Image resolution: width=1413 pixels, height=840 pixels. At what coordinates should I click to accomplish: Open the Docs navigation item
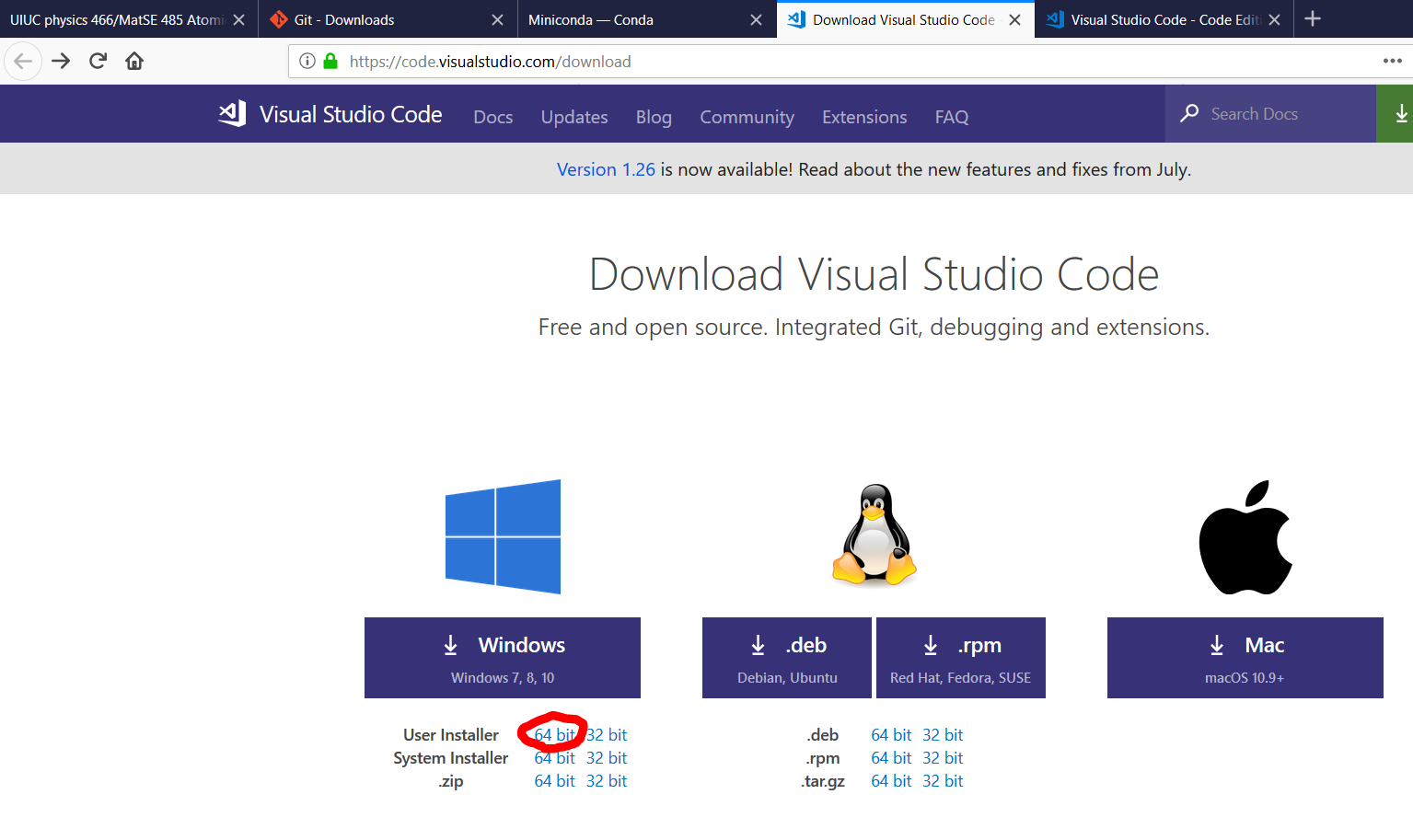(x=492, y=117)
